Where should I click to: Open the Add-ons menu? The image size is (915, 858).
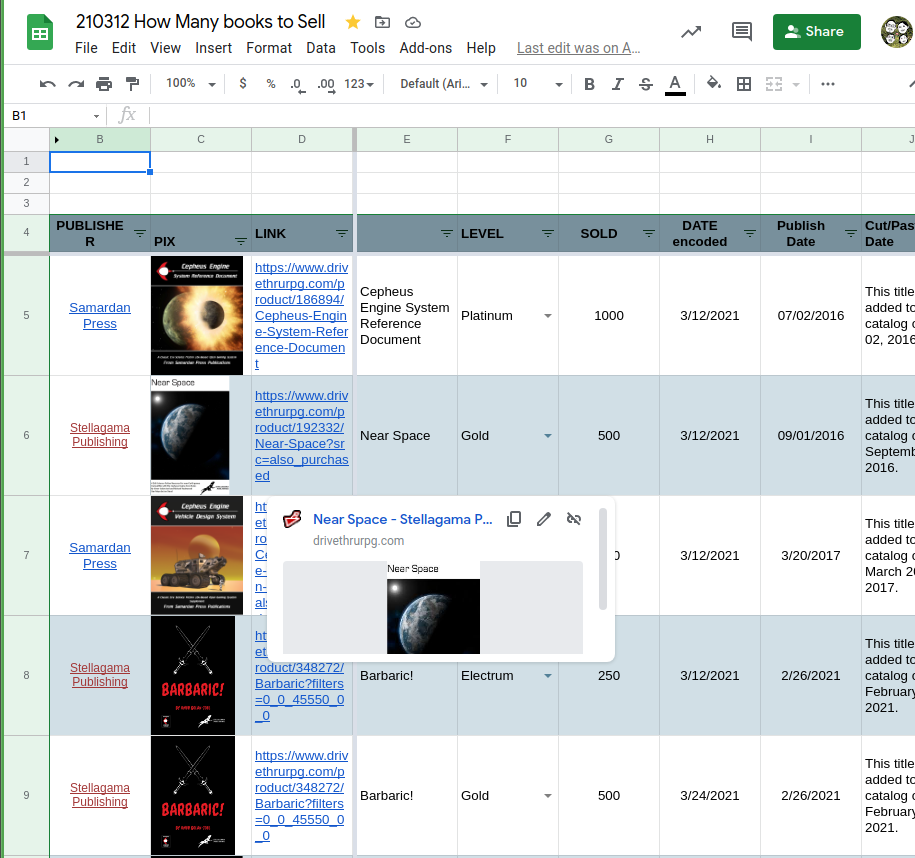coord(425,48)
